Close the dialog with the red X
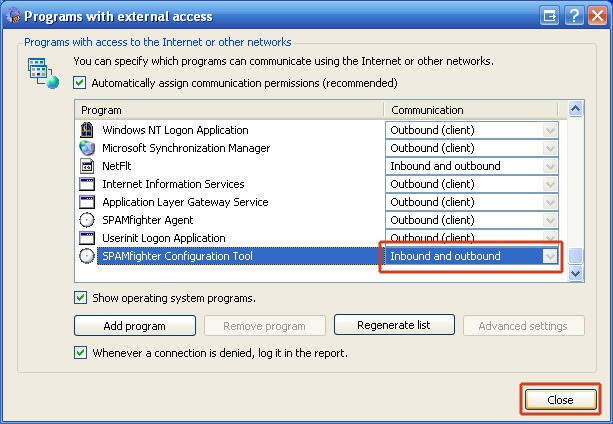613x424 pixels. 598,16
